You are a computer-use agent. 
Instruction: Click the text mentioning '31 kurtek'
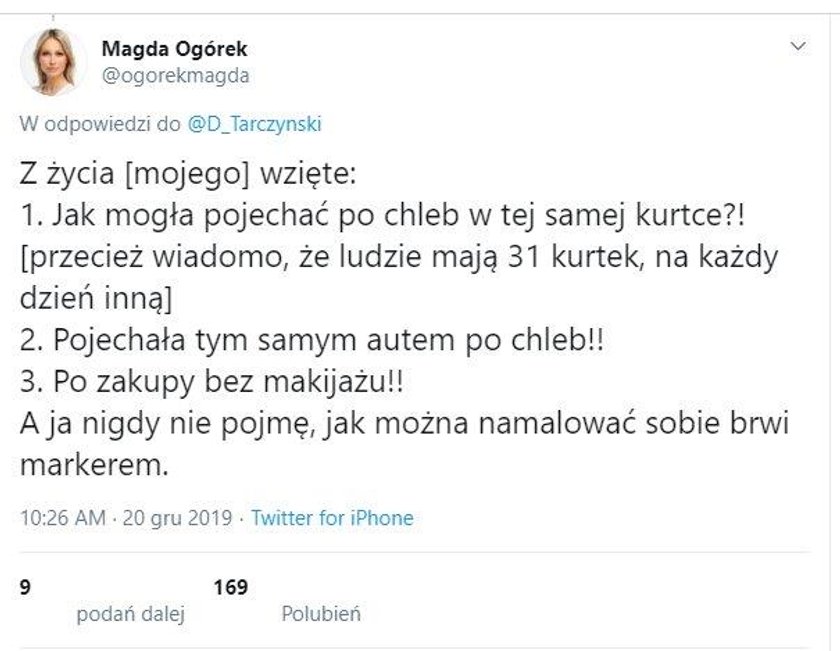(x=399, y=255)
